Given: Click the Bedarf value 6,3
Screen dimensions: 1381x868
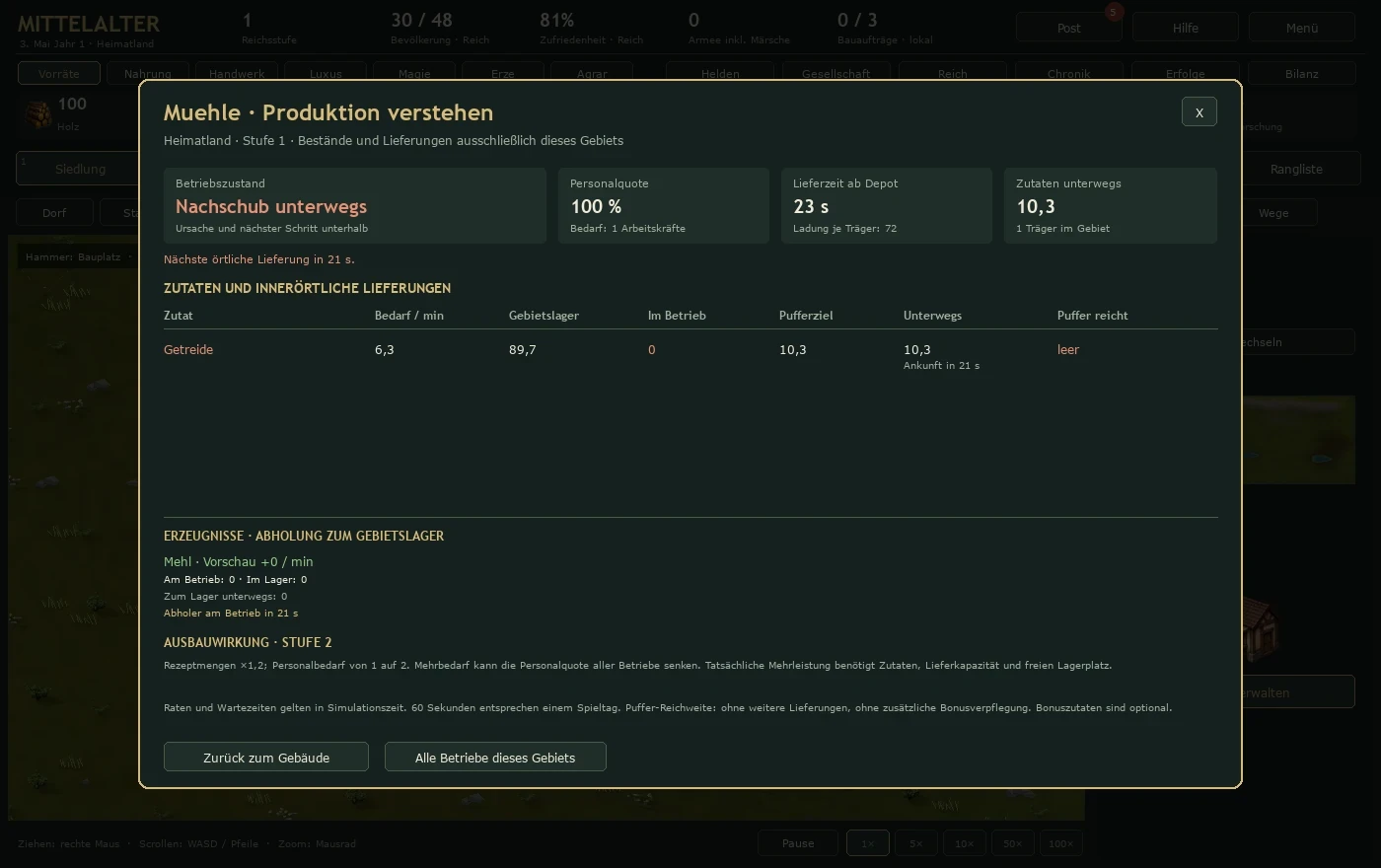Looking at the screenshot, I should click(x=385, y=350).
